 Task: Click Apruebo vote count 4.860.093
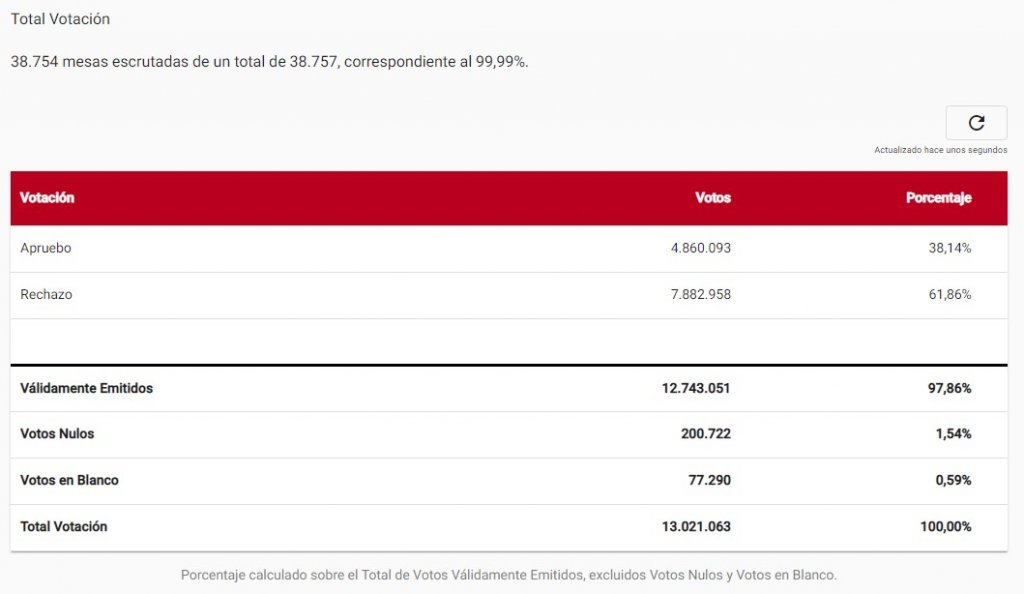click(x=700, y=248)
